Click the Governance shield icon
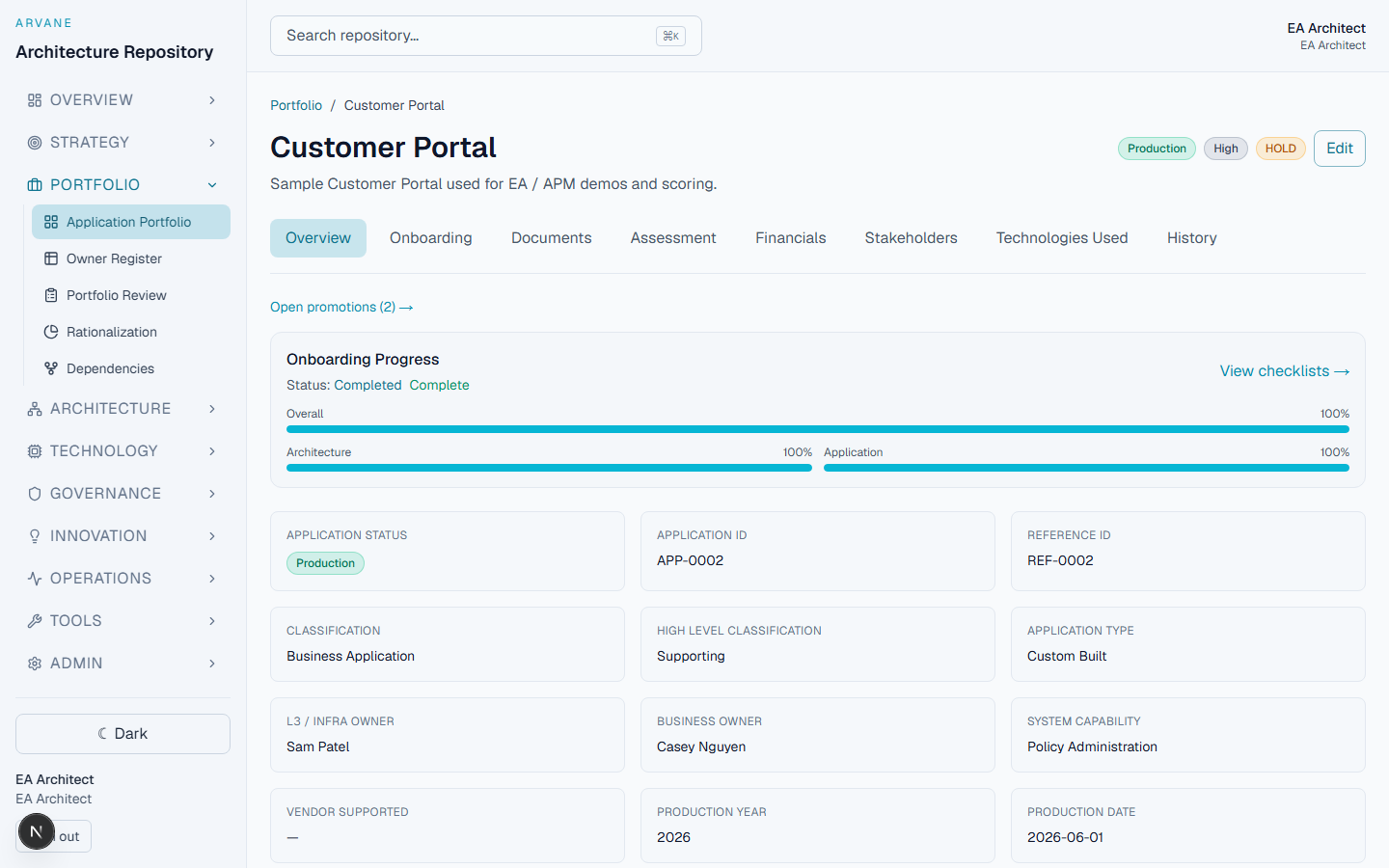The width and height of the screenshot is (1389, 868). (x=35, y=494)
